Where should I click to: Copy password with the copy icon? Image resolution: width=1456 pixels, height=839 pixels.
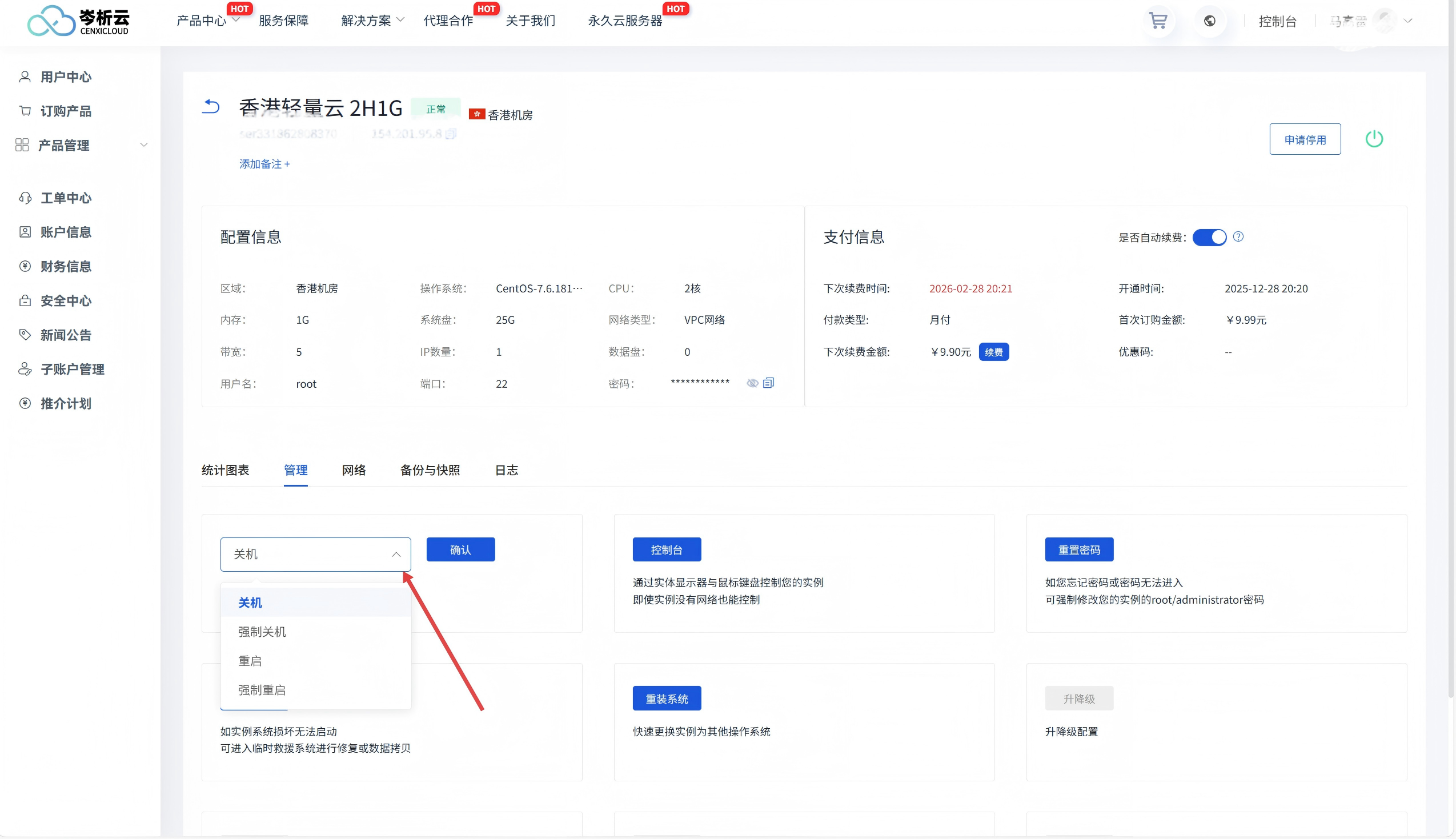(x=768, y=383)
